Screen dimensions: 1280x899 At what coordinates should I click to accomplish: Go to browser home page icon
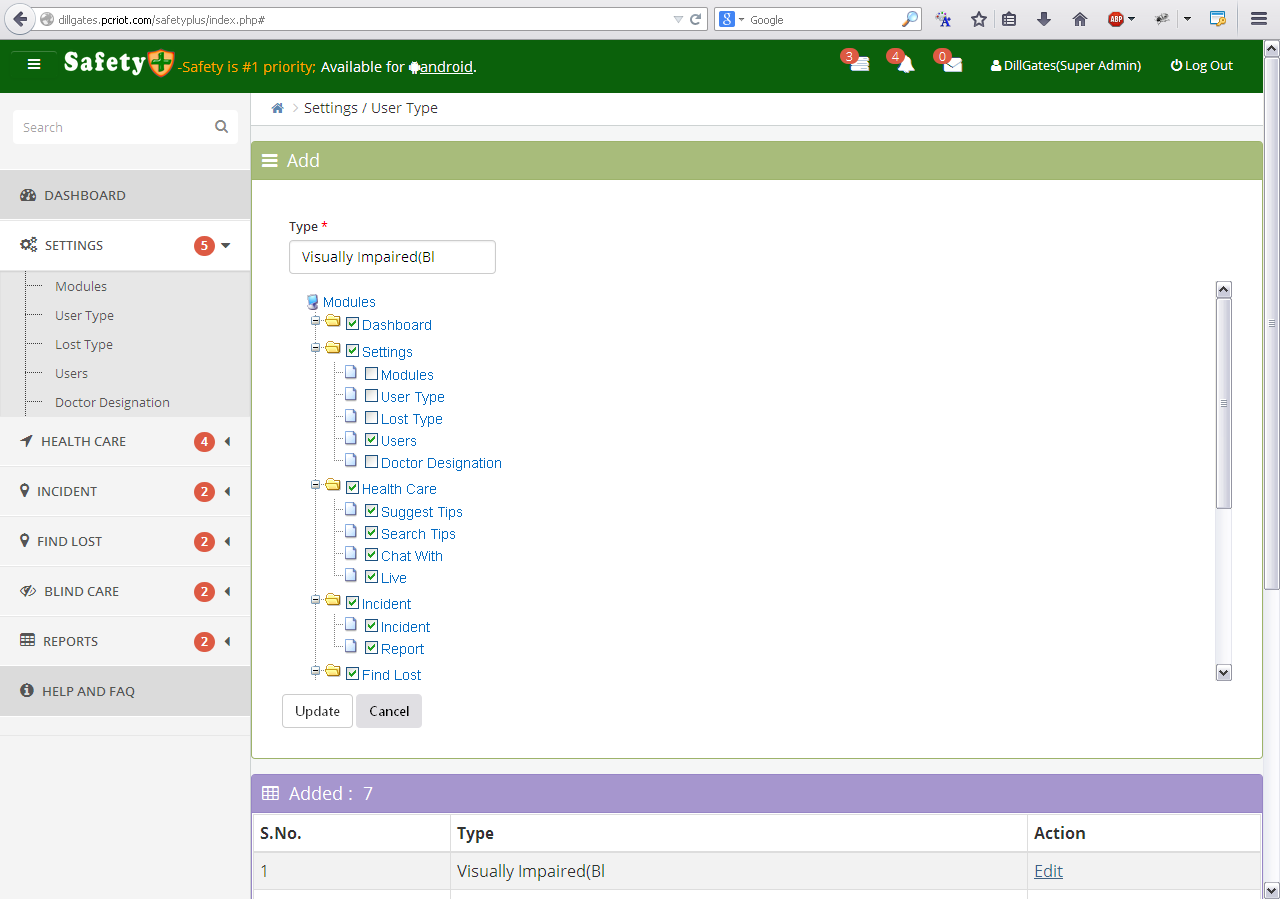pos(1080,19)
